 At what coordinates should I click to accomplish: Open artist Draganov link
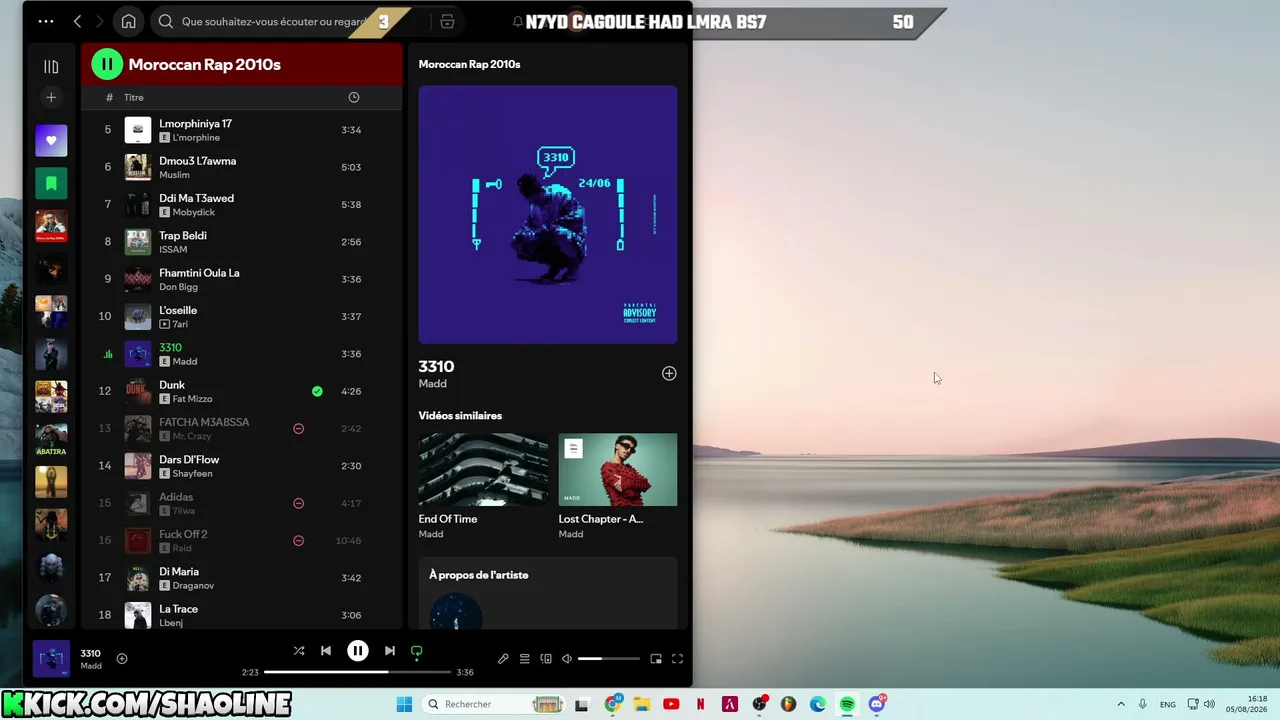(193, 586)
